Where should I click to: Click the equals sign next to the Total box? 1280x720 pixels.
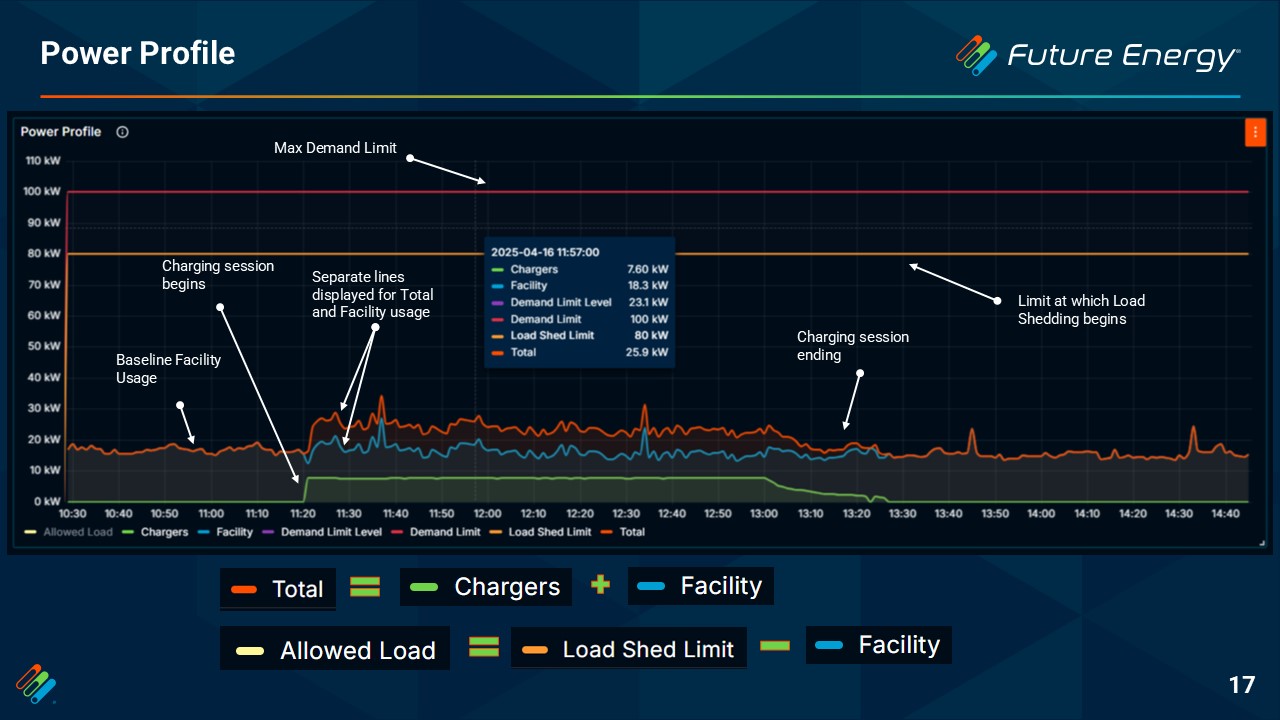tap(365, 587)
